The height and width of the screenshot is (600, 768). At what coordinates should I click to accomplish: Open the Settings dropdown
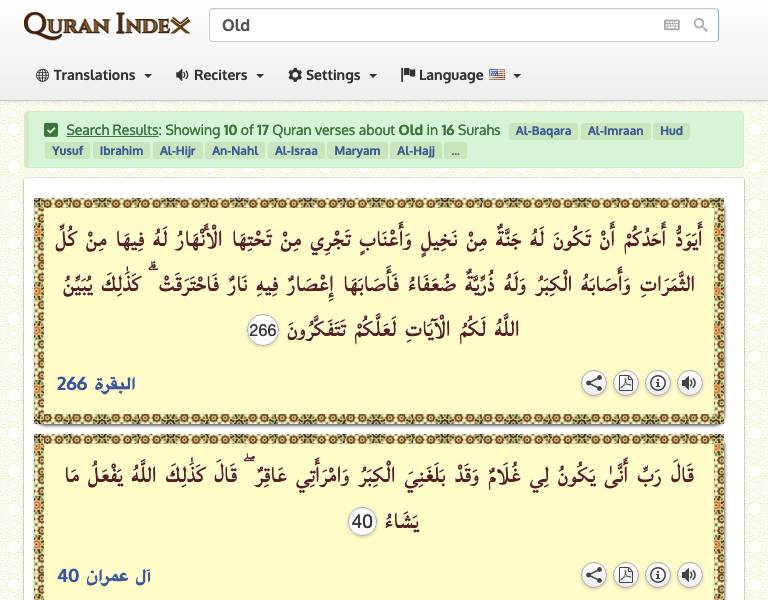[x=333, y=75]
